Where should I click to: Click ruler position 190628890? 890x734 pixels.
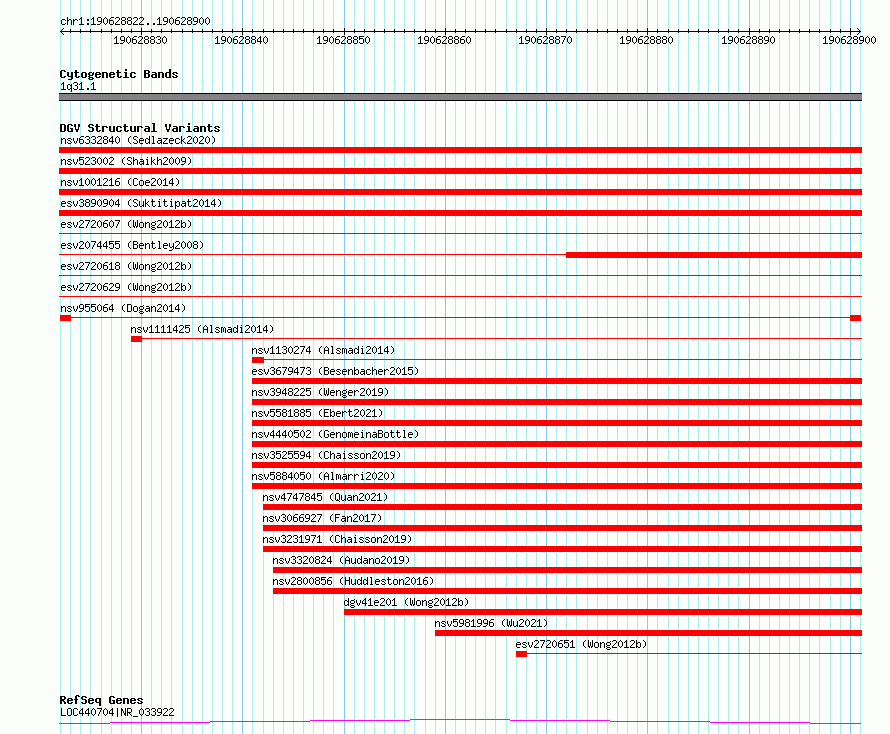pyautogui.click(x=748, y=40)
